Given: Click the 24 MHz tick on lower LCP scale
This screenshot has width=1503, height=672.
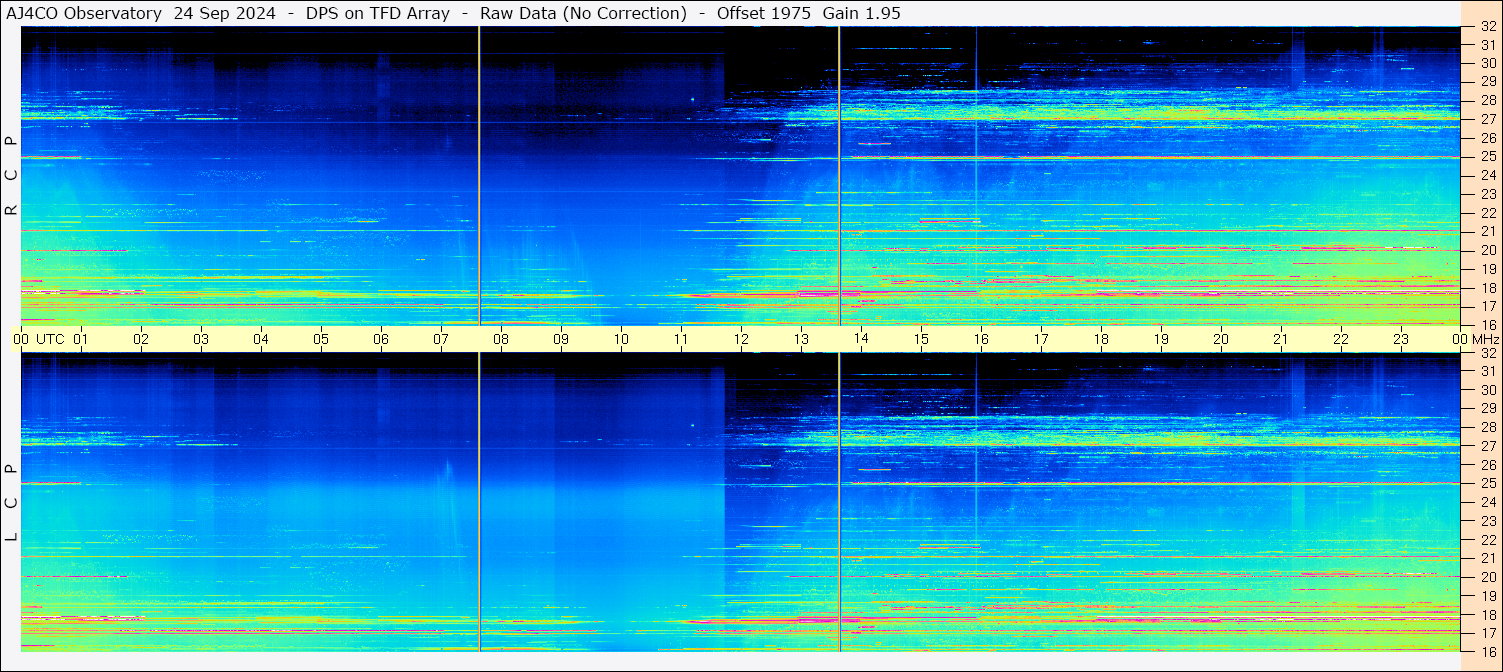Looking at the screenshot, I should tap(1487, 502).
